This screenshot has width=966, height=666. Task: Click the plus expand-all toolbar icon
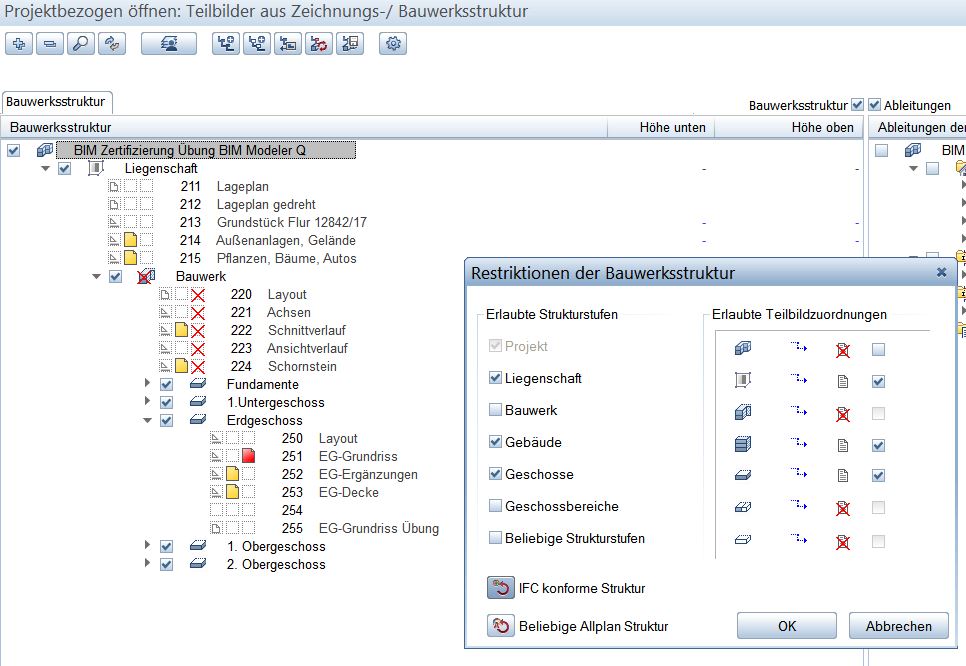click(x=20, y=44)
